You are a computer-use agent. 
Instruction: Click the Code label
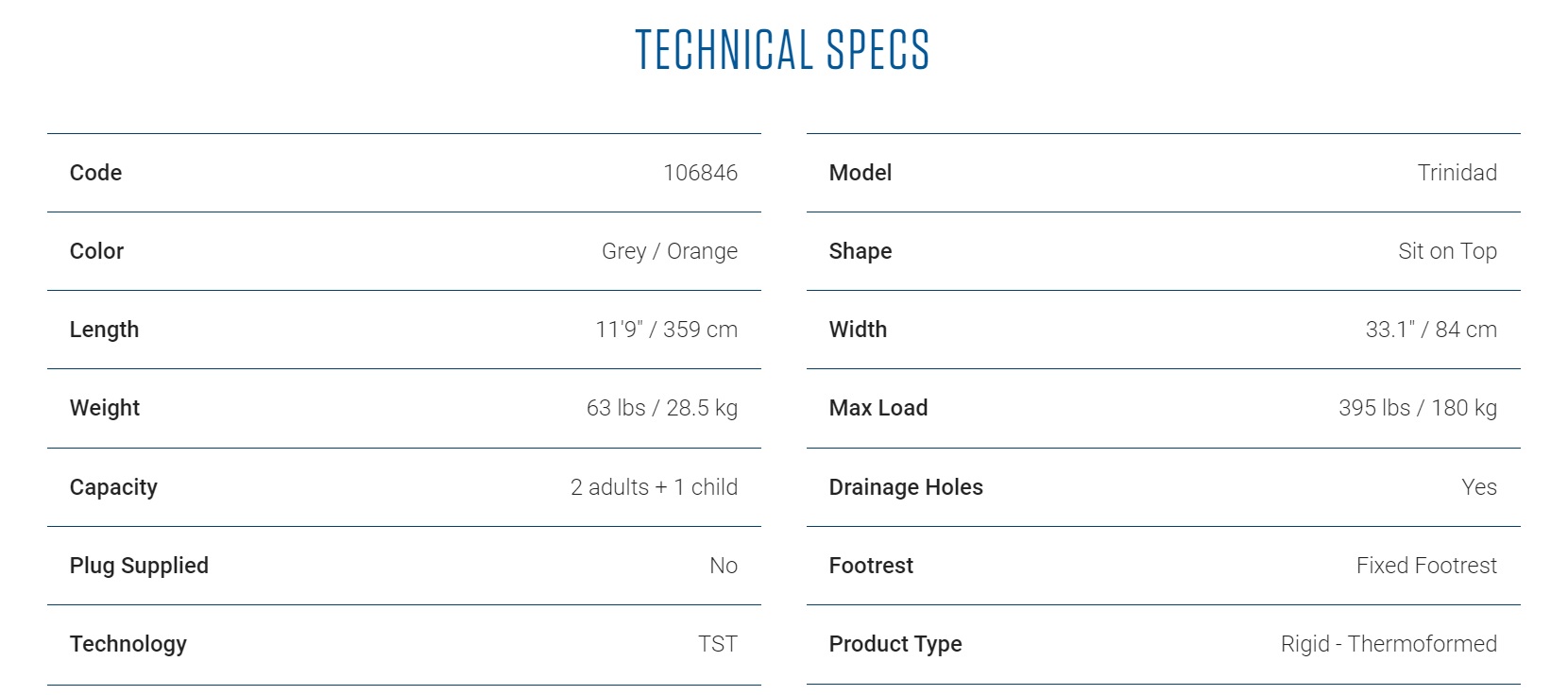pos(95,173)
